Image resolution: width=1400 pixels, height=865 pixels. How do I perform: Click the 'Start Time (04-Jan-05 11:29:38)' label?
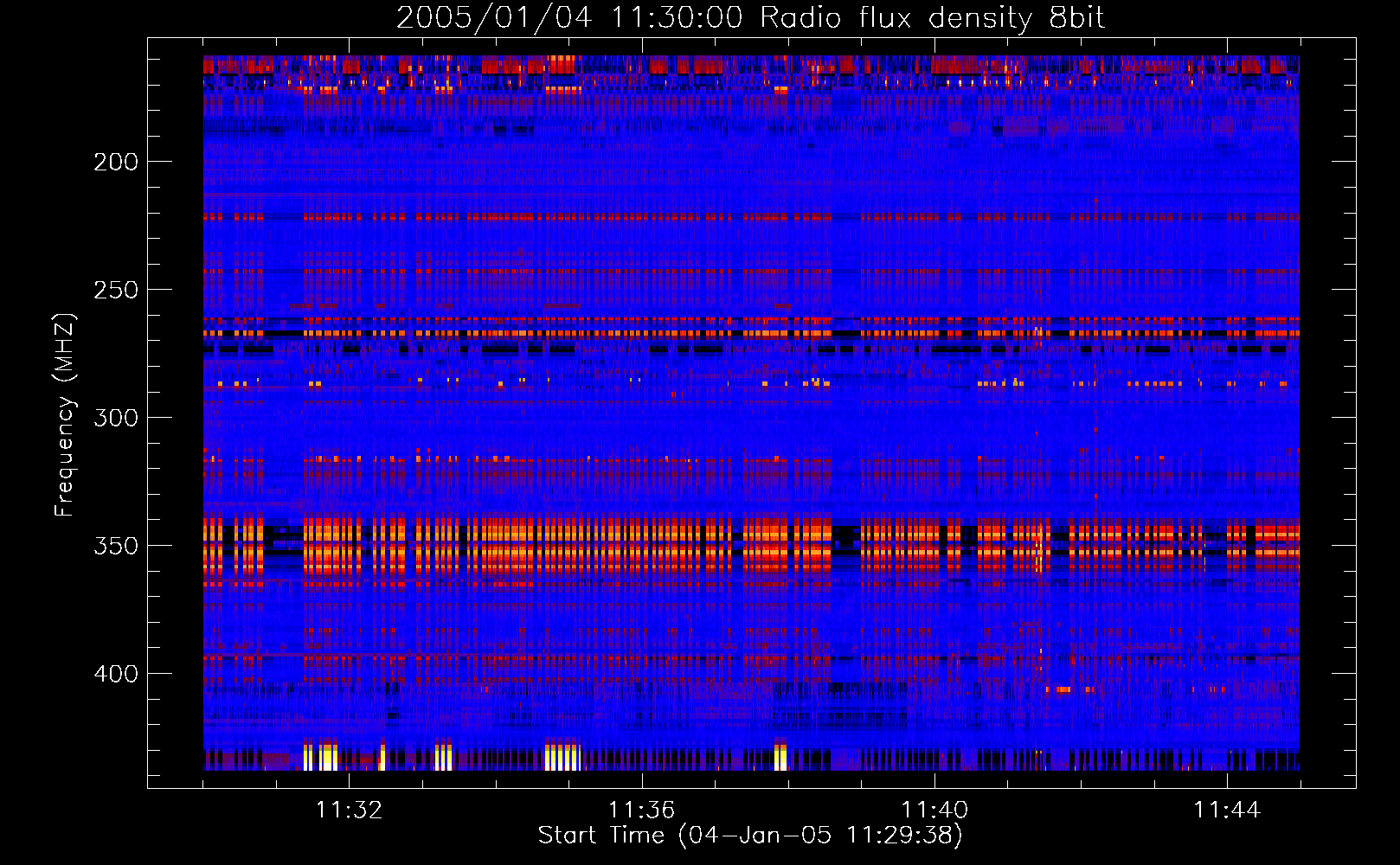click(x=750, y=836)
